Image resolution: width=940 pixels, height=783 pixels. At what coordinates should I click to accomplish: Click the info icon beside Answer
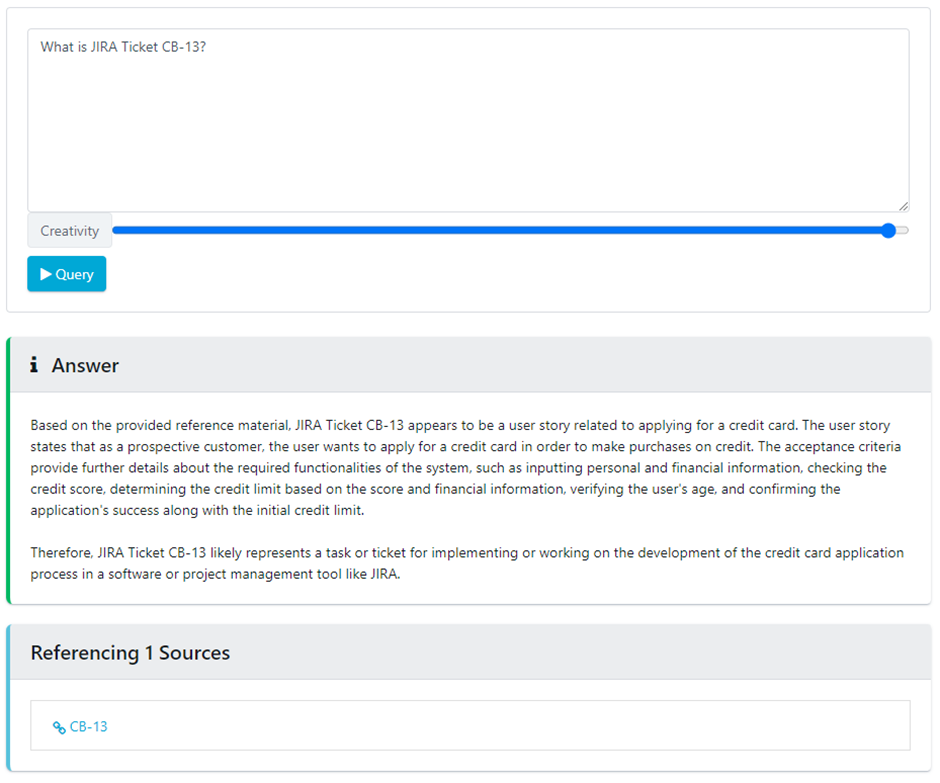[x=35, y=365]
